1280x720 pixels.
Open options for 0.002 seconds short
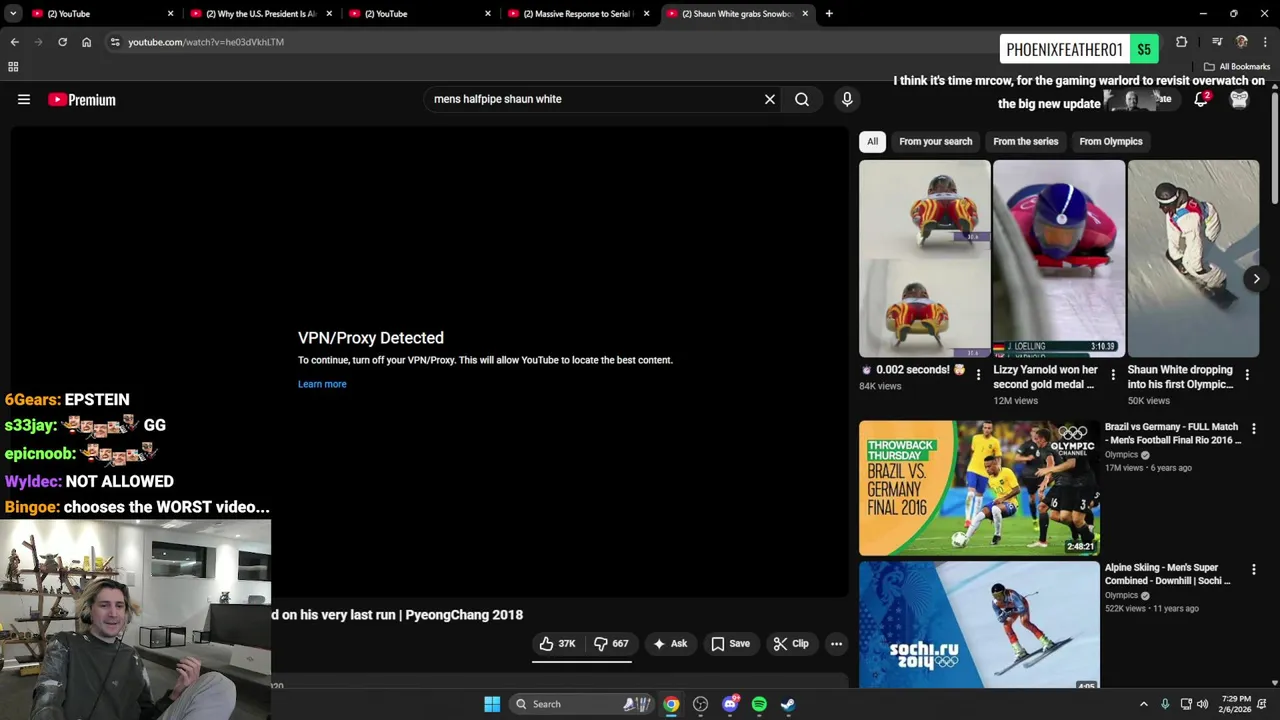coord(978,375)
